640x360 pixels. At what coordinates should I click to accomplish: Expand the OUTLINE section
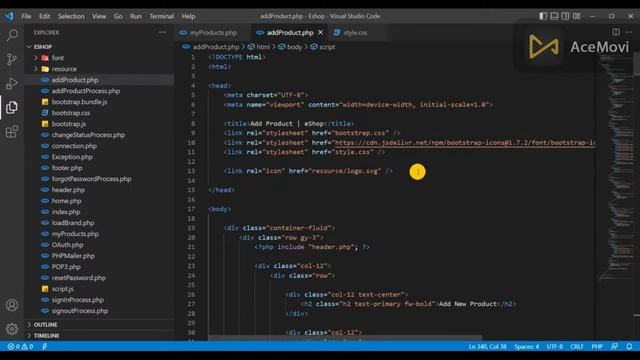point(45,325)
